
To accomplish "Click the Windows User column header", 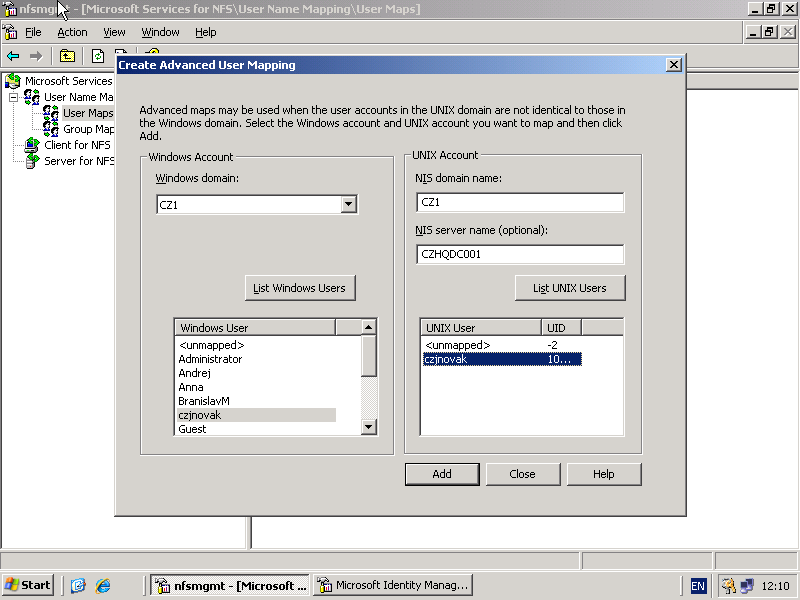I will 255,328.
